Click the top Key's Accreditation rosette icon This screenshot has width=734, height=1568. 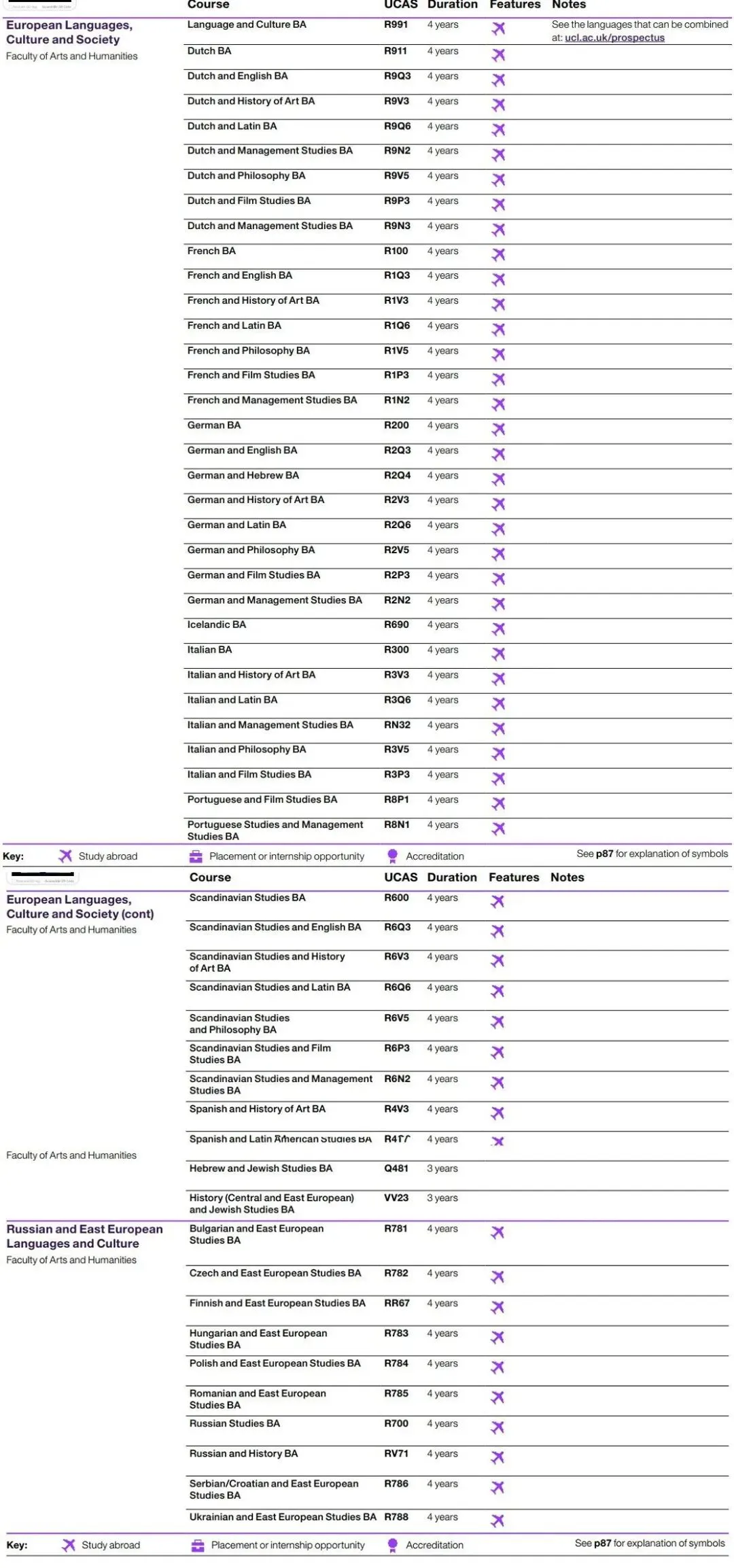[x=392, y=856]
